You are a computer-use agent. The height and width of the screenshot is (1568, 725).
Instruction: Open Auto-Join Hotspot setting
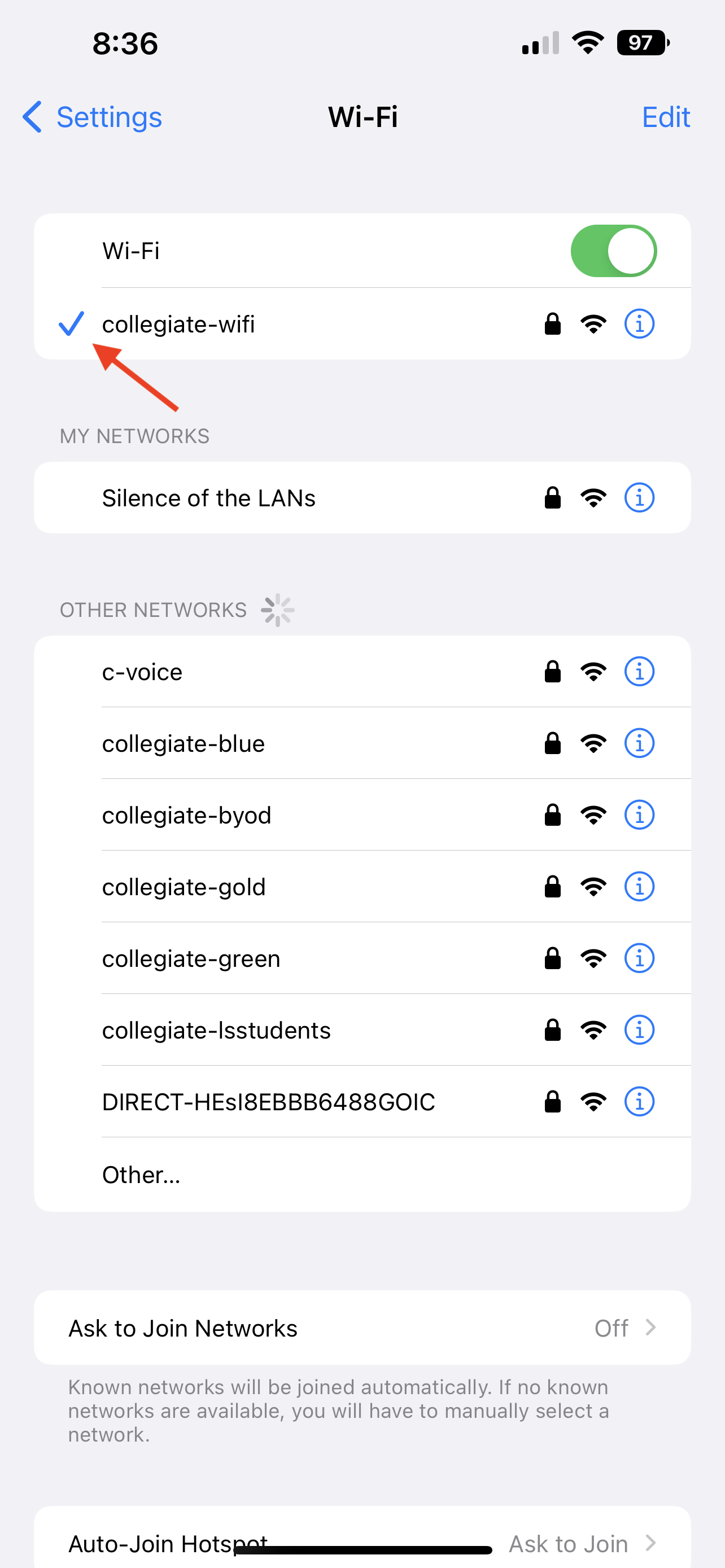(x=362, y=1543)
